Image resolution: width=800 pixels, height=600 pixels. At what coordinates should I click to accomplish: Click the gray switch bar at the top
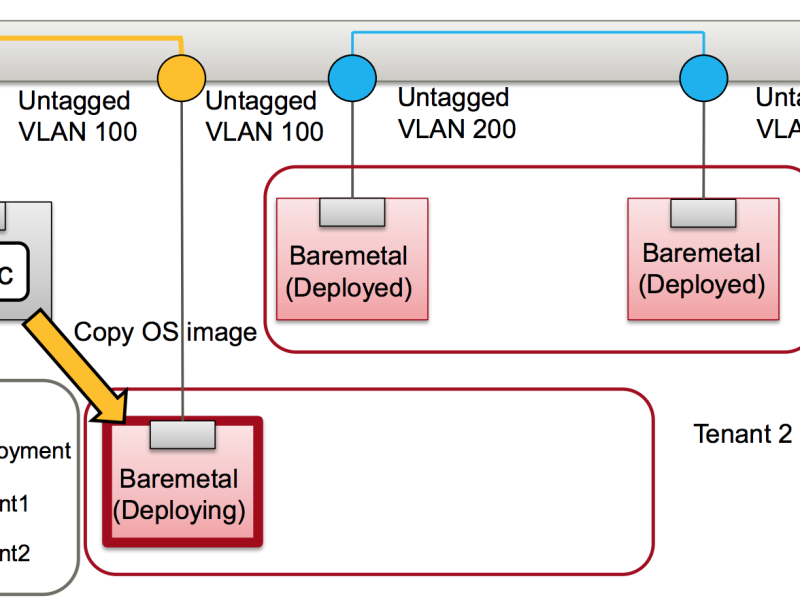[x=400, y=51]
